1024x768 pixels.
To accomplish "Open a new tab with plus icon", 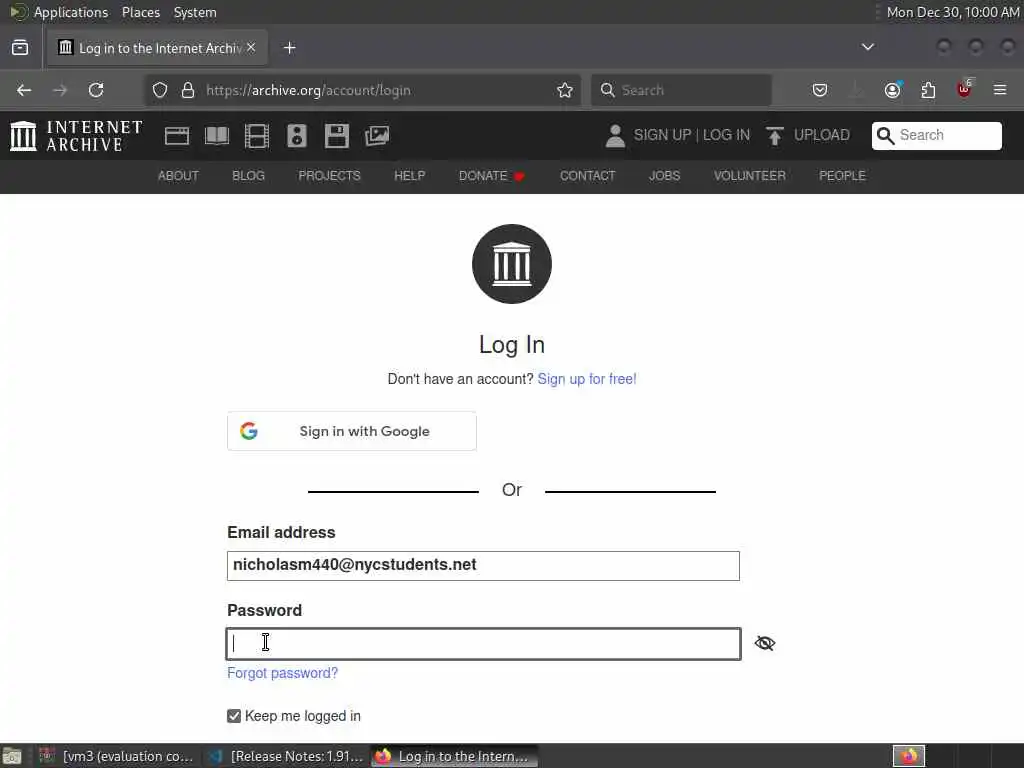I will pos(290,48).
